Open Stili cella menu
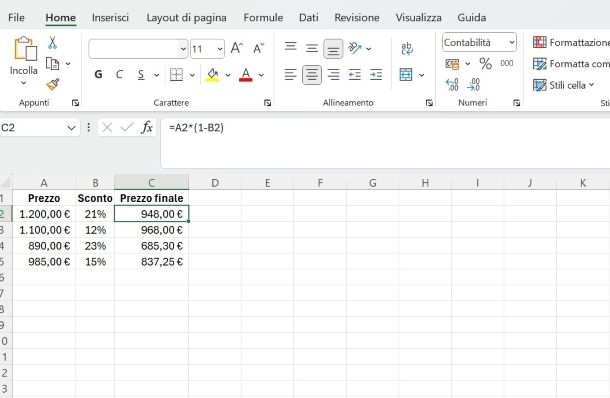The image size is (610, 398). point(564,85)
